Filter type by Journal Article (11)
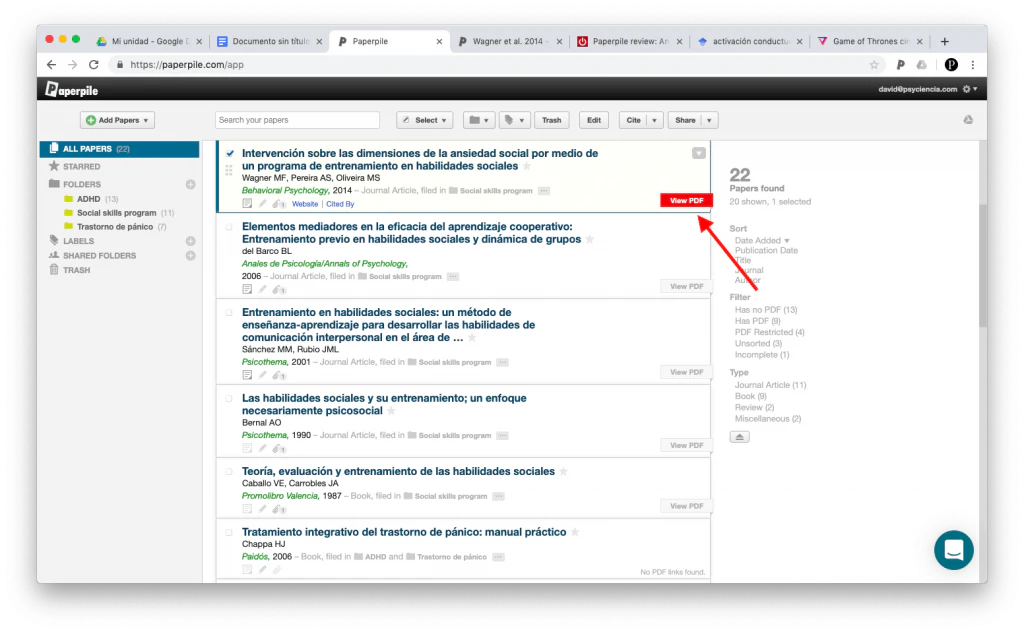Image resolution: width=1024 pixels, height=632 pixels. click(x=771, y=385)
